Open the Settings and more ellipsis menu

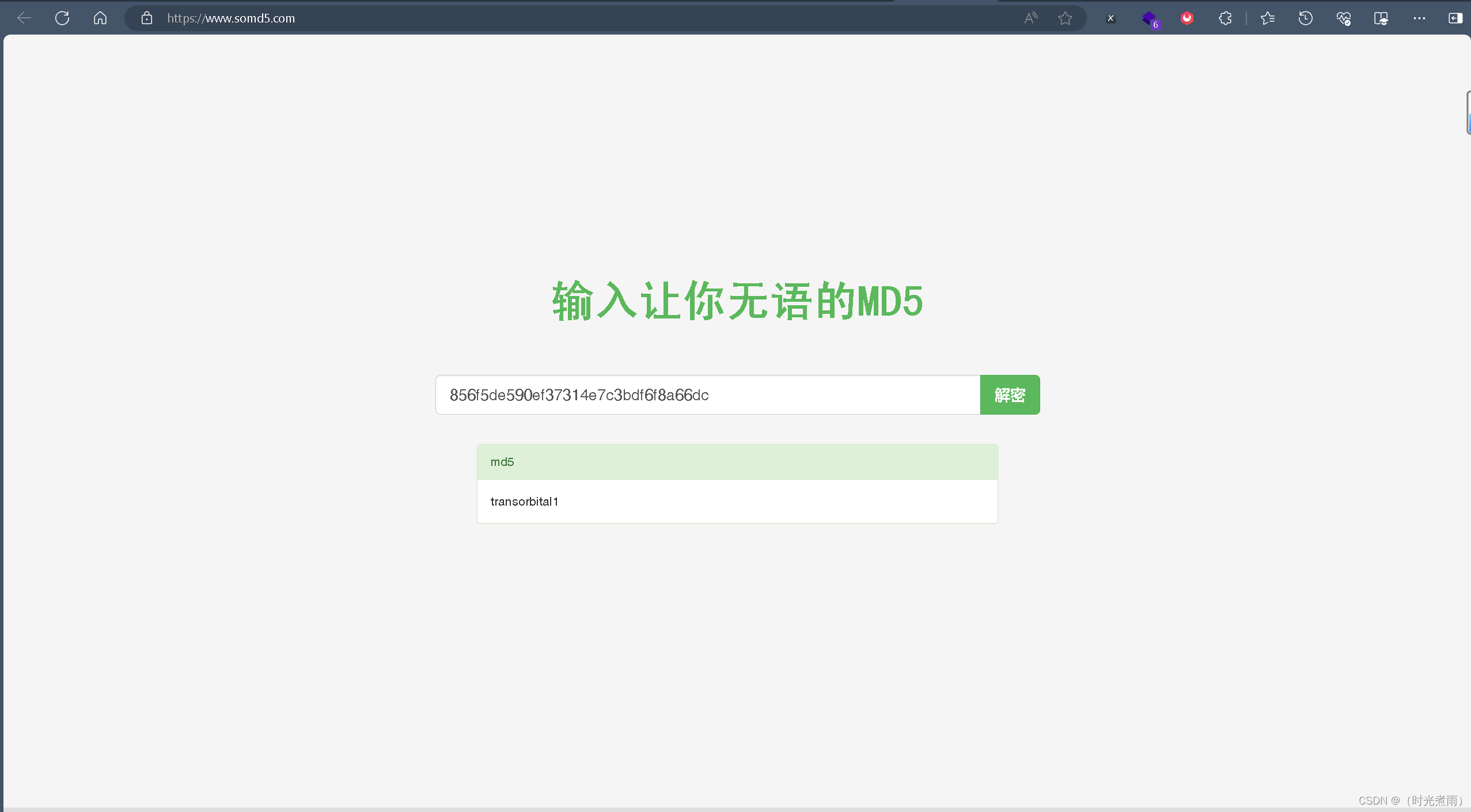(x=1419, y=18)
